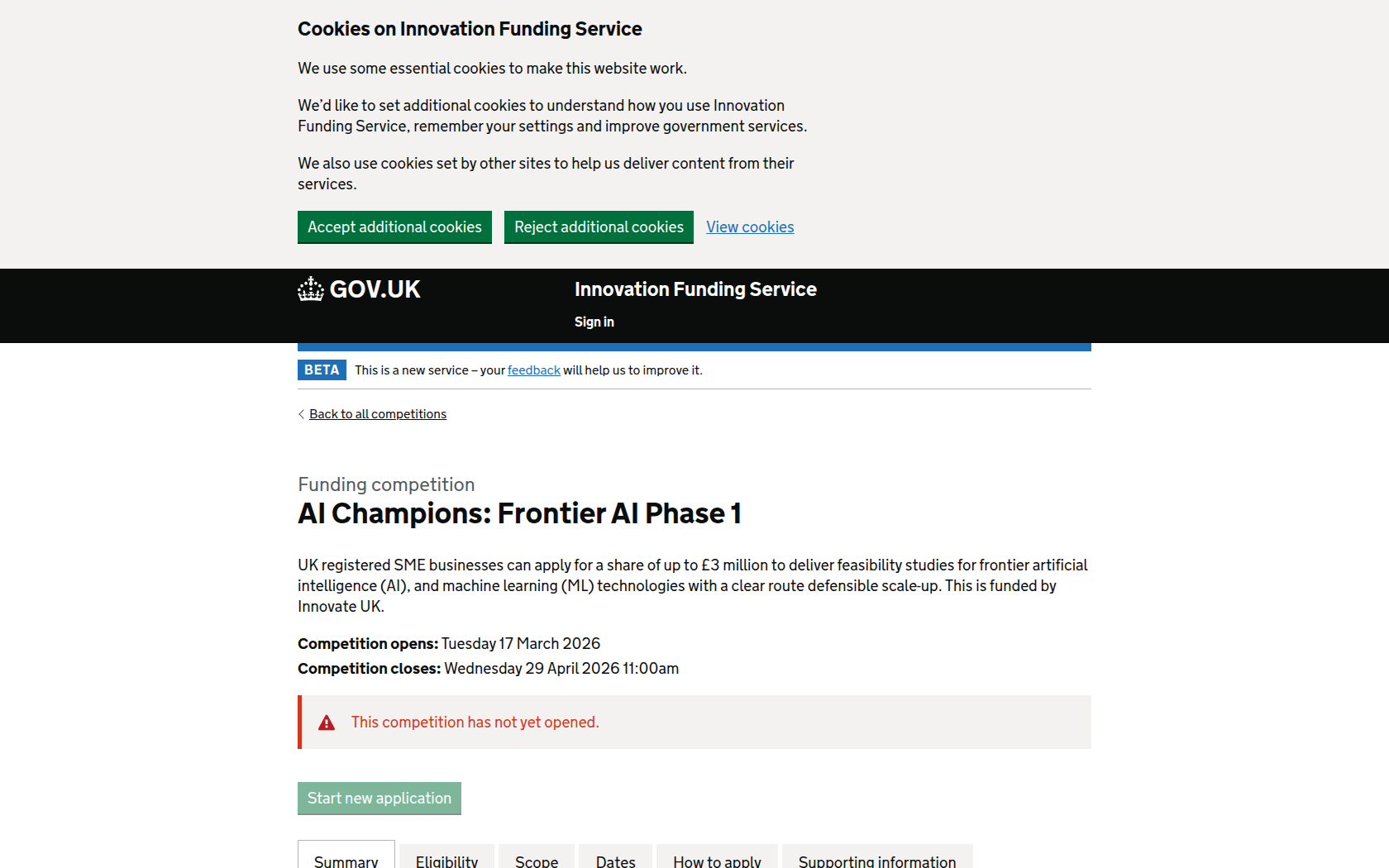Switch to the Summary tab
Image resolution: width=1389 pixels, height=868 pixels.
(x=346, y=860)
